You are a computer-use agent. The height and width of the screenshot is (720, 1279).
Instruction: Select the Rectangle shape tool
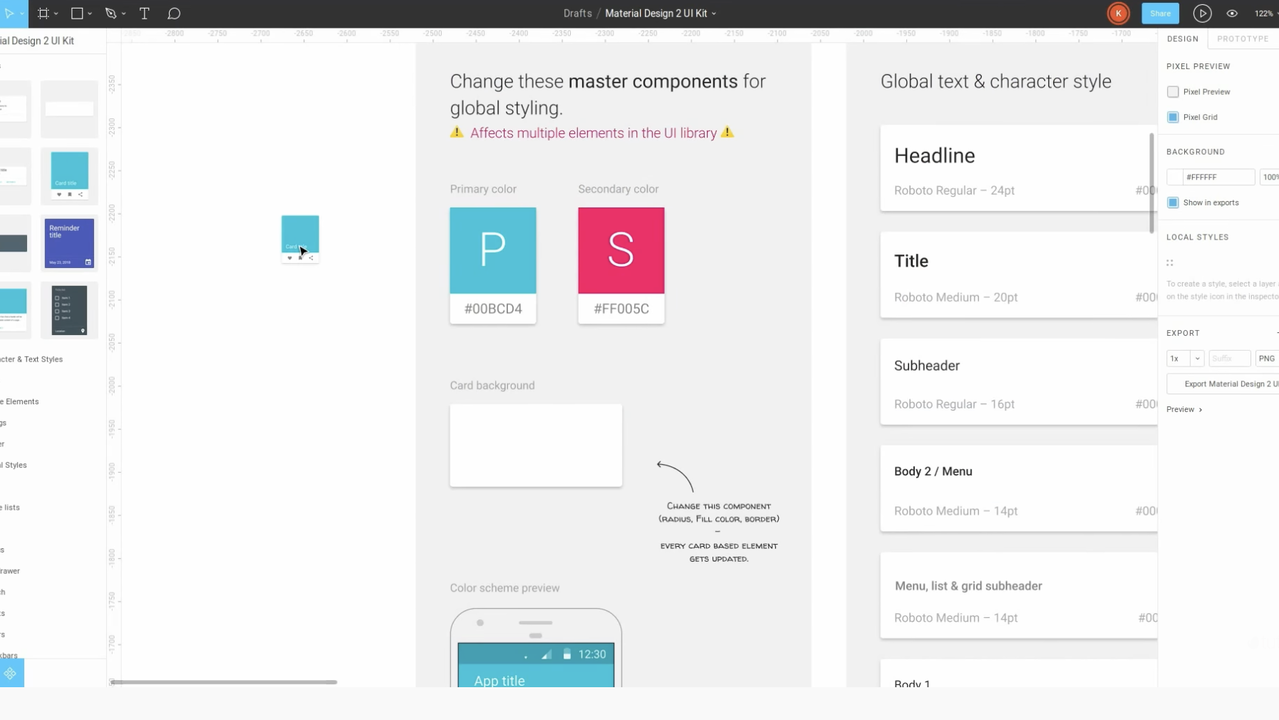click(x=75, y=13)
